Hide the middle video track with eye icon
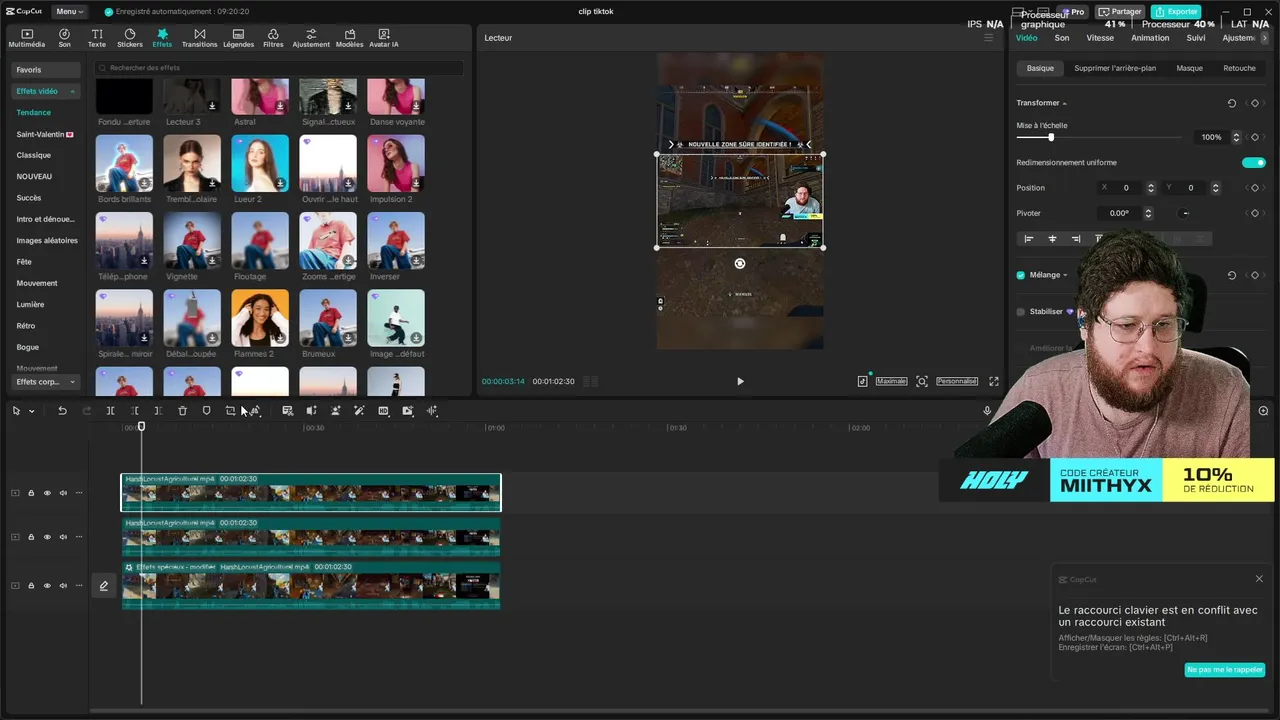1280x720 pixels. (x=47, y=537)
